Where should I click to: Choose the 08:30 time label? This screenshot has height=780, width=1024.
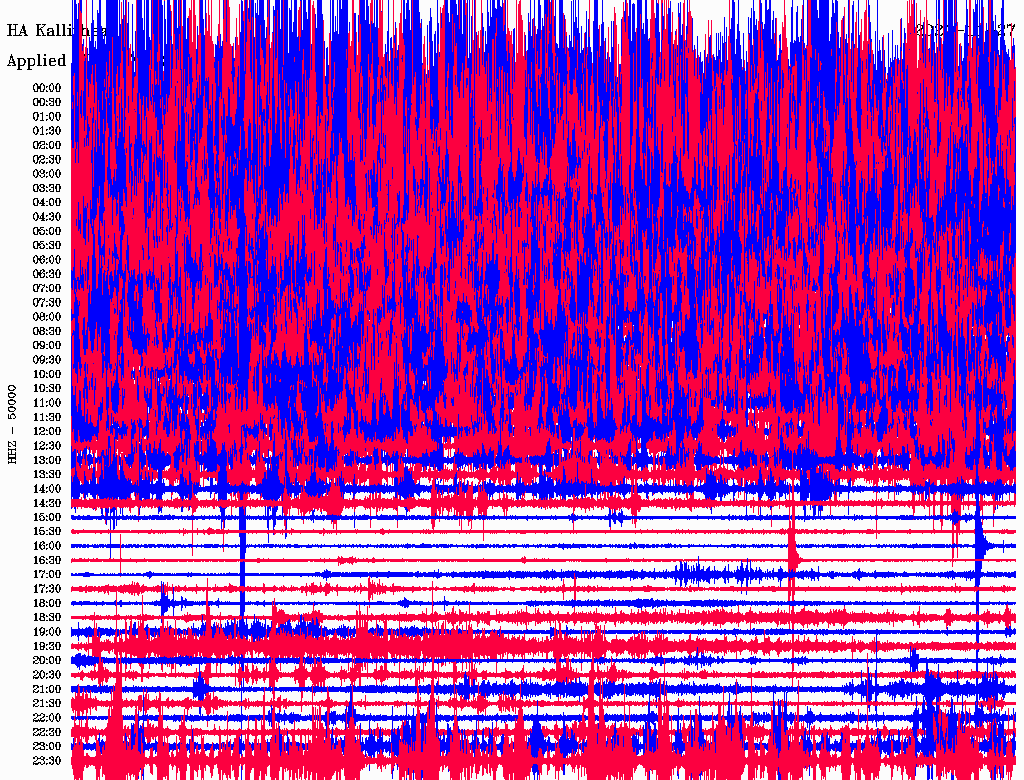point(47,332)
